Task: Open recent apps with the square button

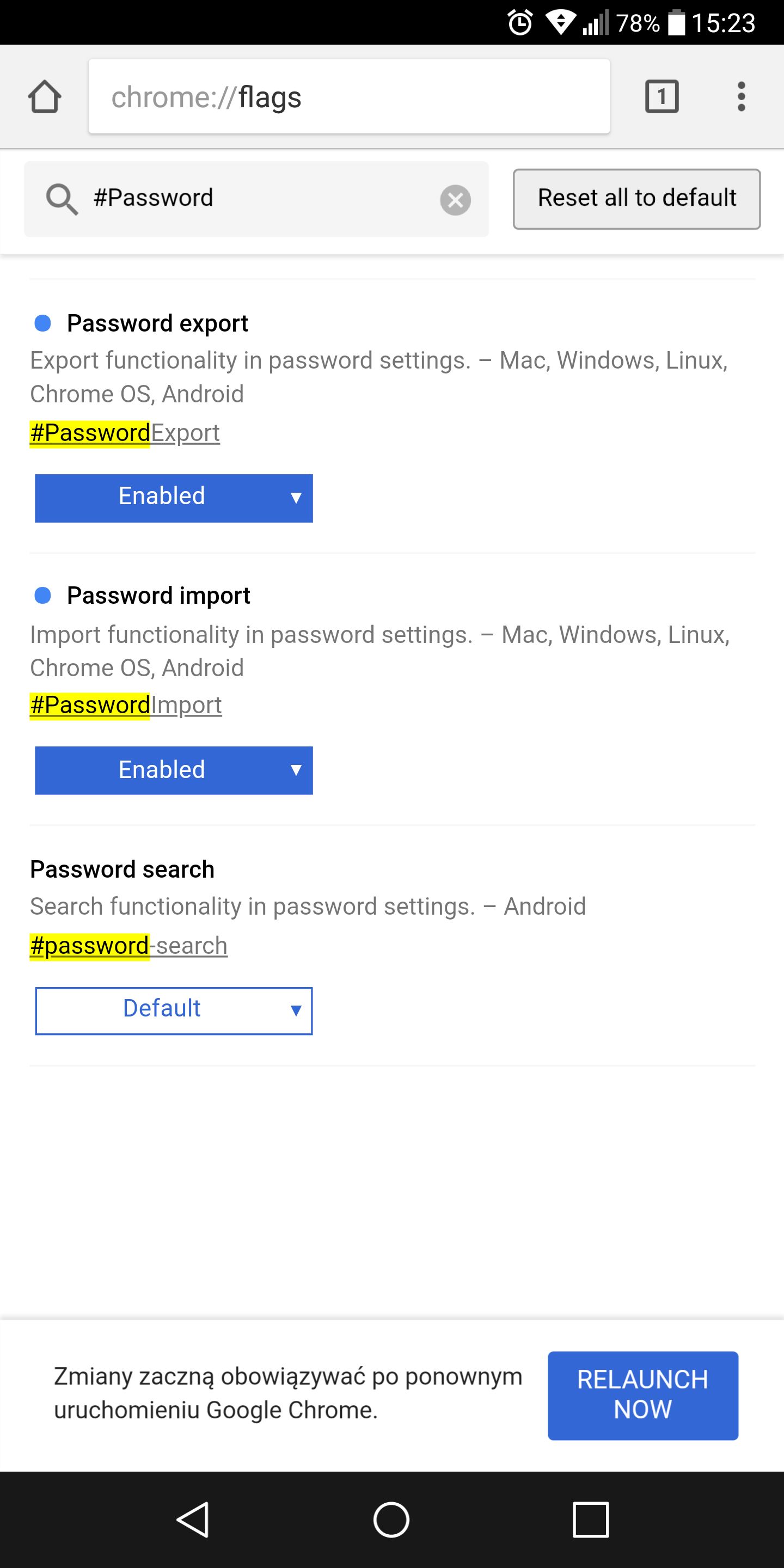Action: click(x=590, y=1520)
